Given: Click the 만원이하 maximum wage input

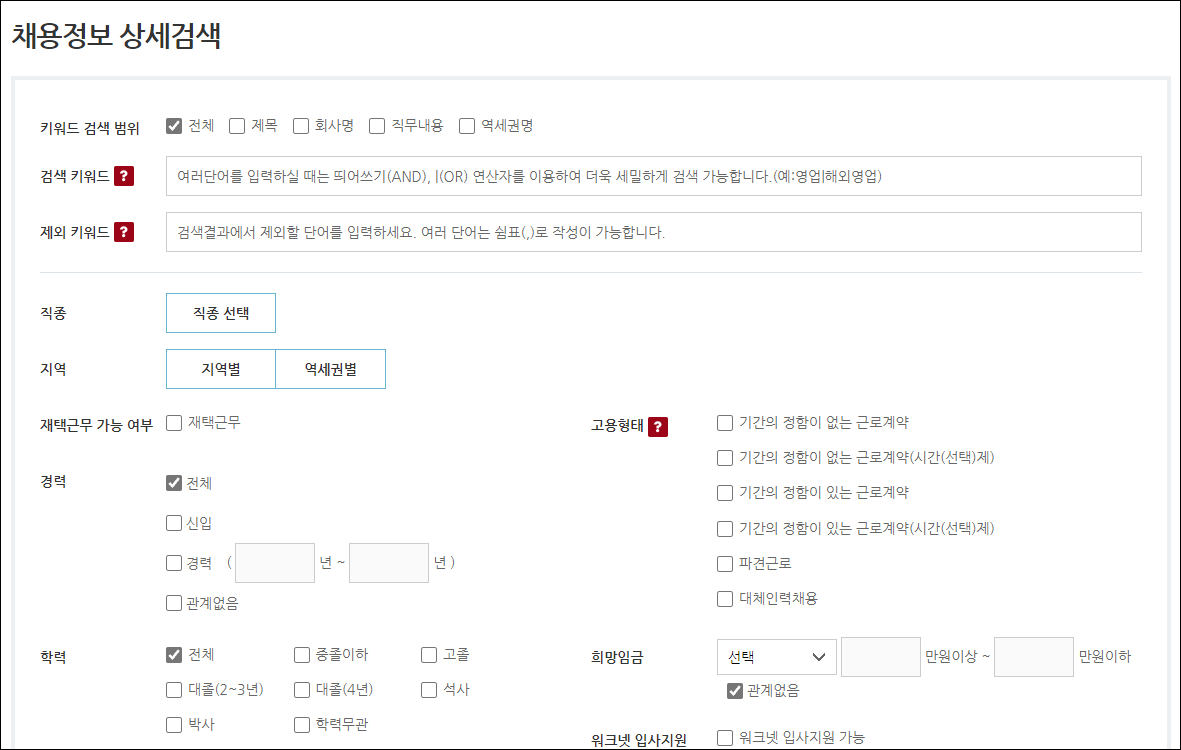Looking at the screenshot, I should 1033,657.
